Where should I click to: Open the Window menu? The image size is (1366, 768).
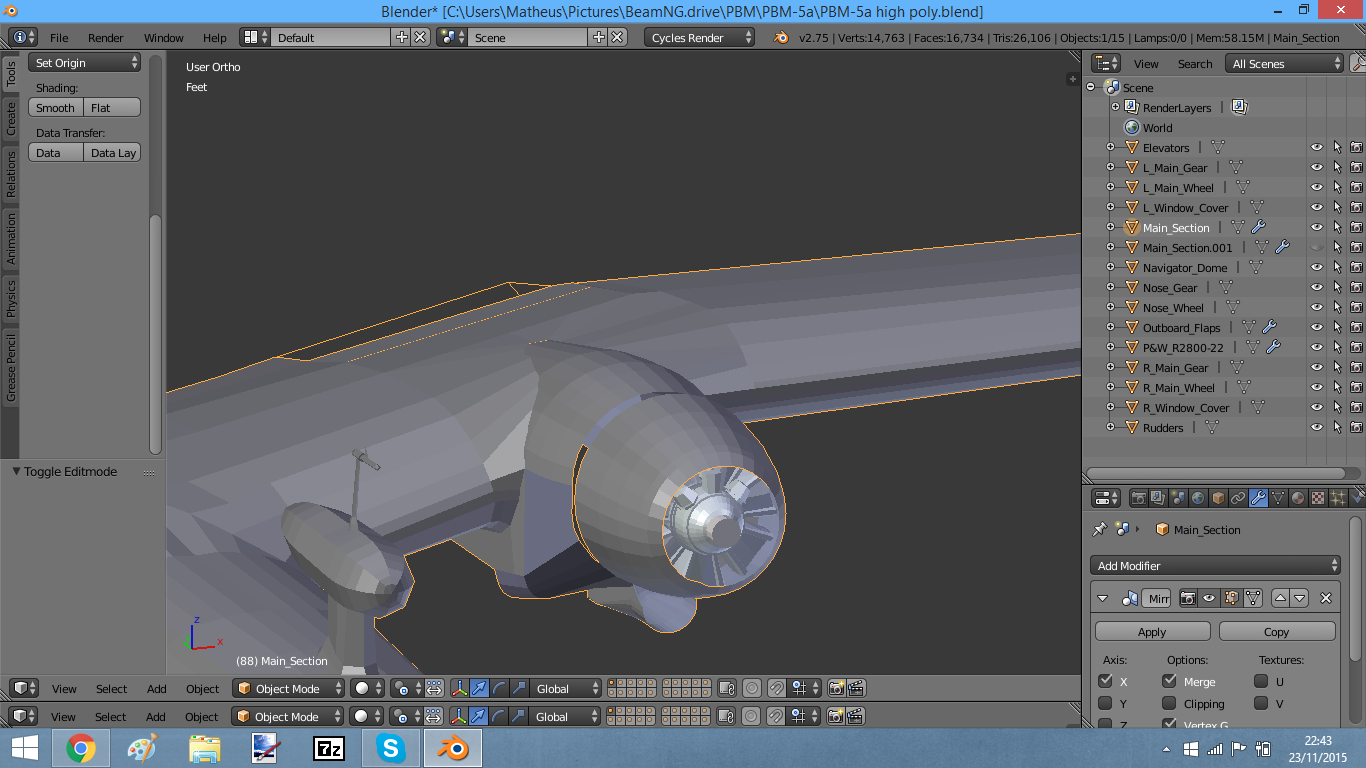(x=164, y=37)
